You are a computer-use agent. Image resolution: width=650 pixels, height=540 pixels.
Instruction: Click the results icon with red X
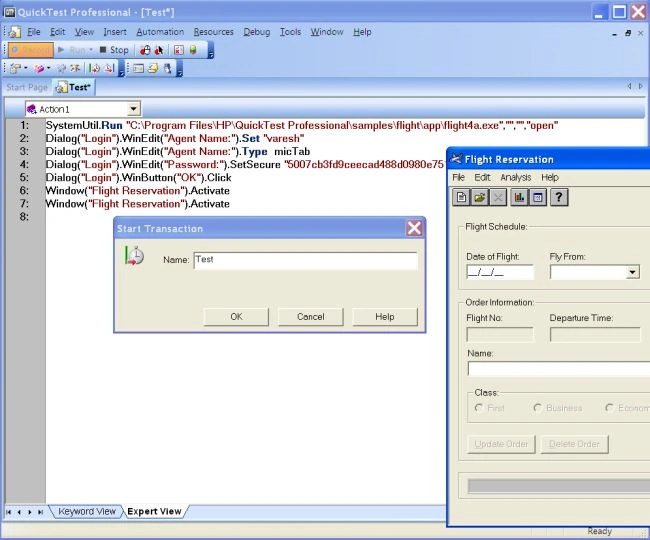pos(179,50)
